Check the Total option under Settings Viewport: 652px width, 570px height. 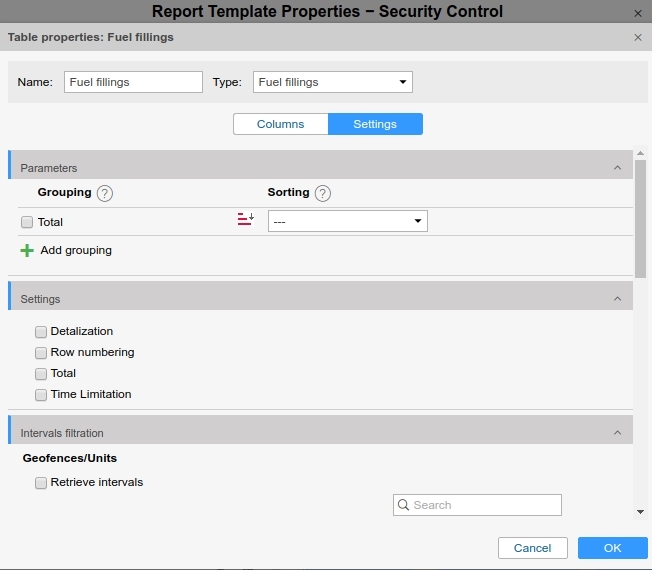(x=41, y=374)
